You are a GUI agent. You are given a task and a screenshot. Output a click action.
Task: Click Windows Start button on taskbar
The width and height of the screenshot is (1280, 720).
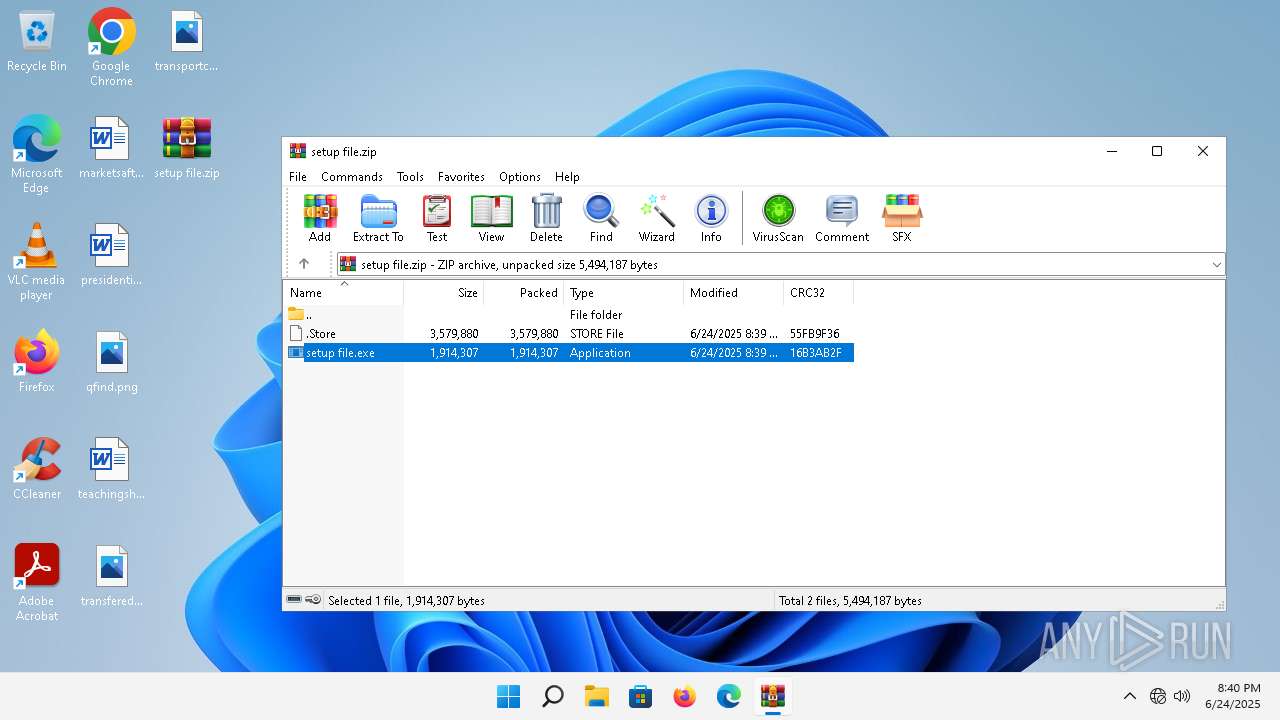point(508,696)
